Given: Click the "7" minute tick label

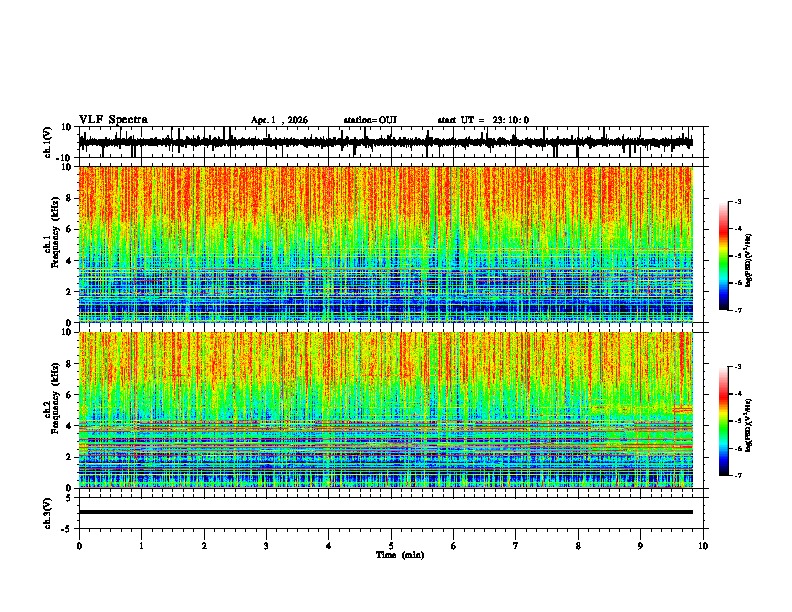Looking at the screenshot, I should click(516, 546).
